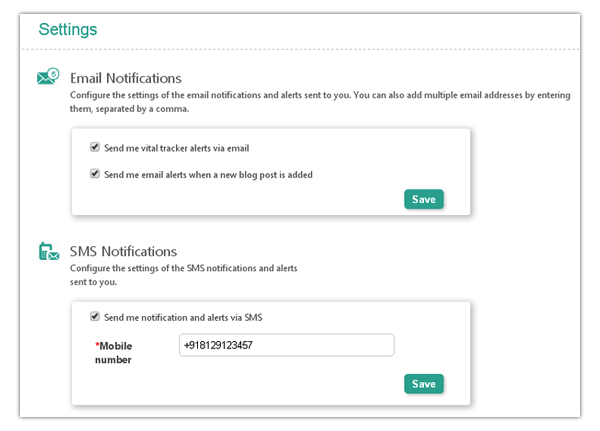This screenshot has width=600, height=431.
Task: Disable notification and alerts via SMS checkbox
Action: [x=95, y=317]
